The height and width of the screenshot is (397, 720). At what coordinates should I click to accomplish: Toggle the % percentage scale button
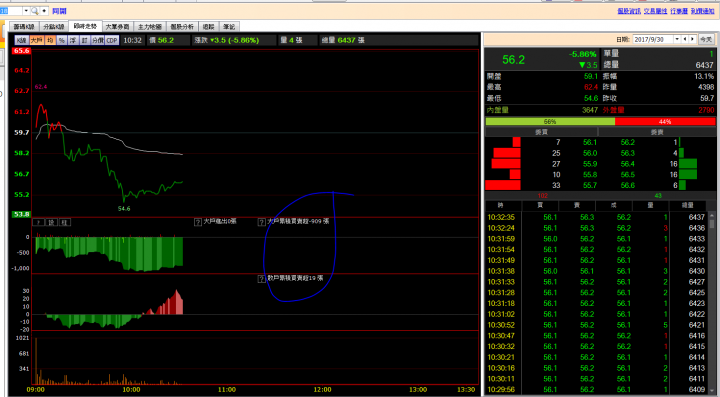click(x=62, y=40)
